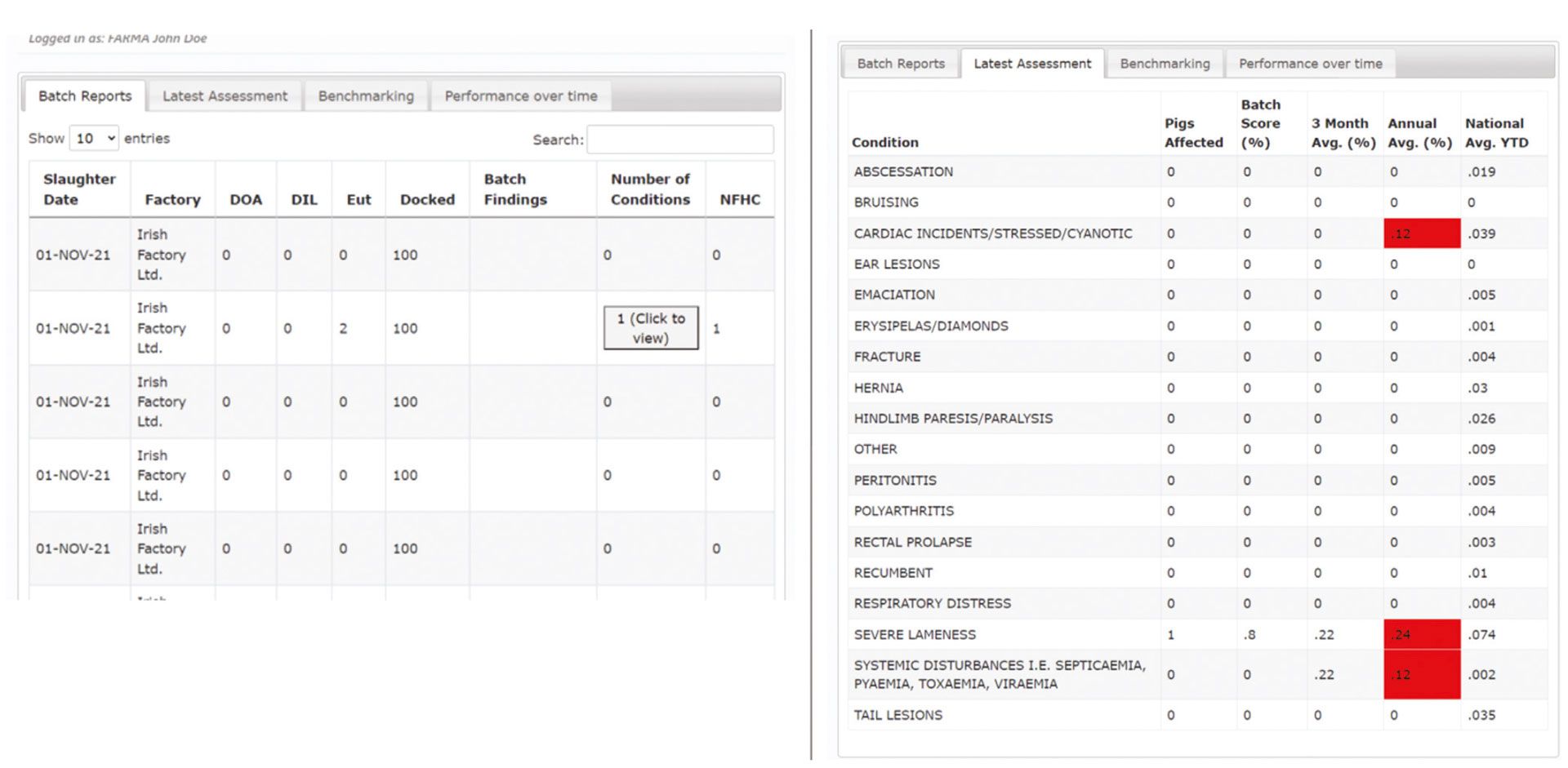The width and height of the screenshot is (1568, 768).
Task: Select the EAR LESIONS condition row
Action: (x=1197, y=264)
